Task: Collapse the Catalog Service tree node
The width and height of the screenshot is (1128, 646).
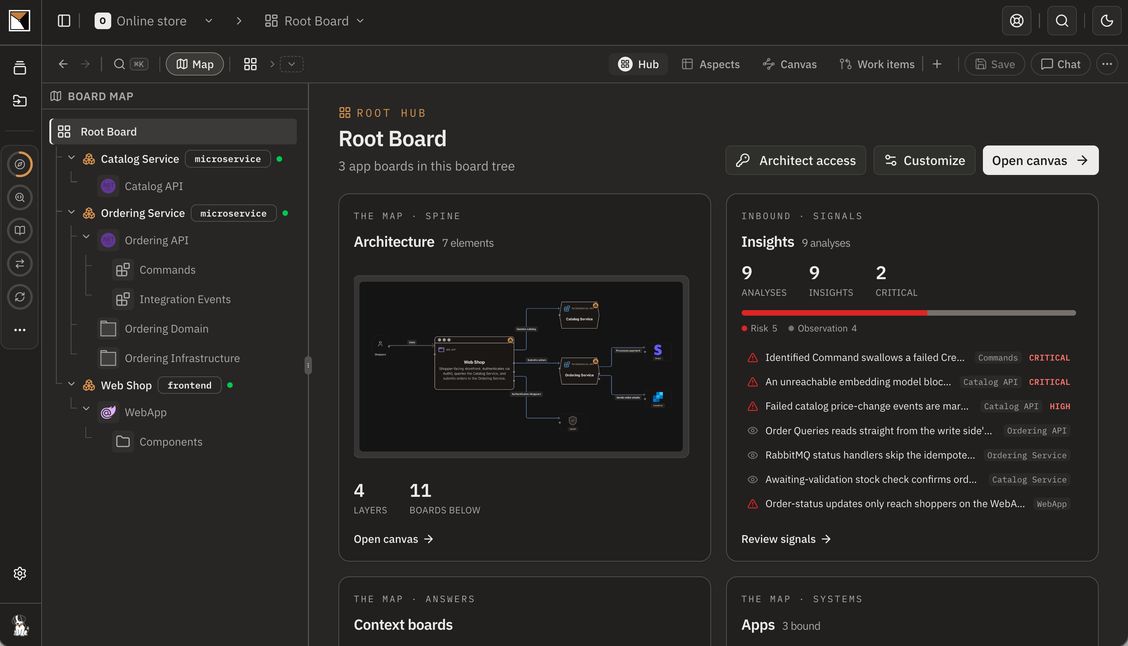Action: (71, 158)
